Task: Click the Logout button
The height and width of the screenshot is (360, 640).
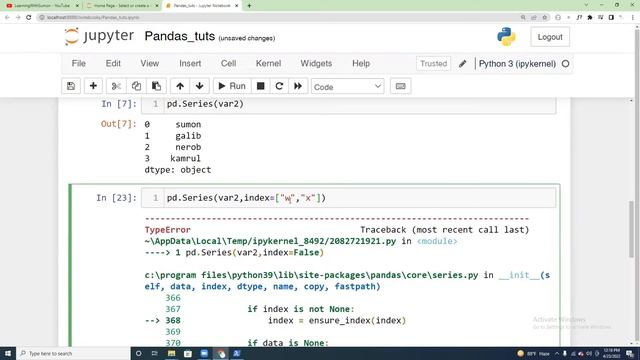Action: click(x=550, y=37)
